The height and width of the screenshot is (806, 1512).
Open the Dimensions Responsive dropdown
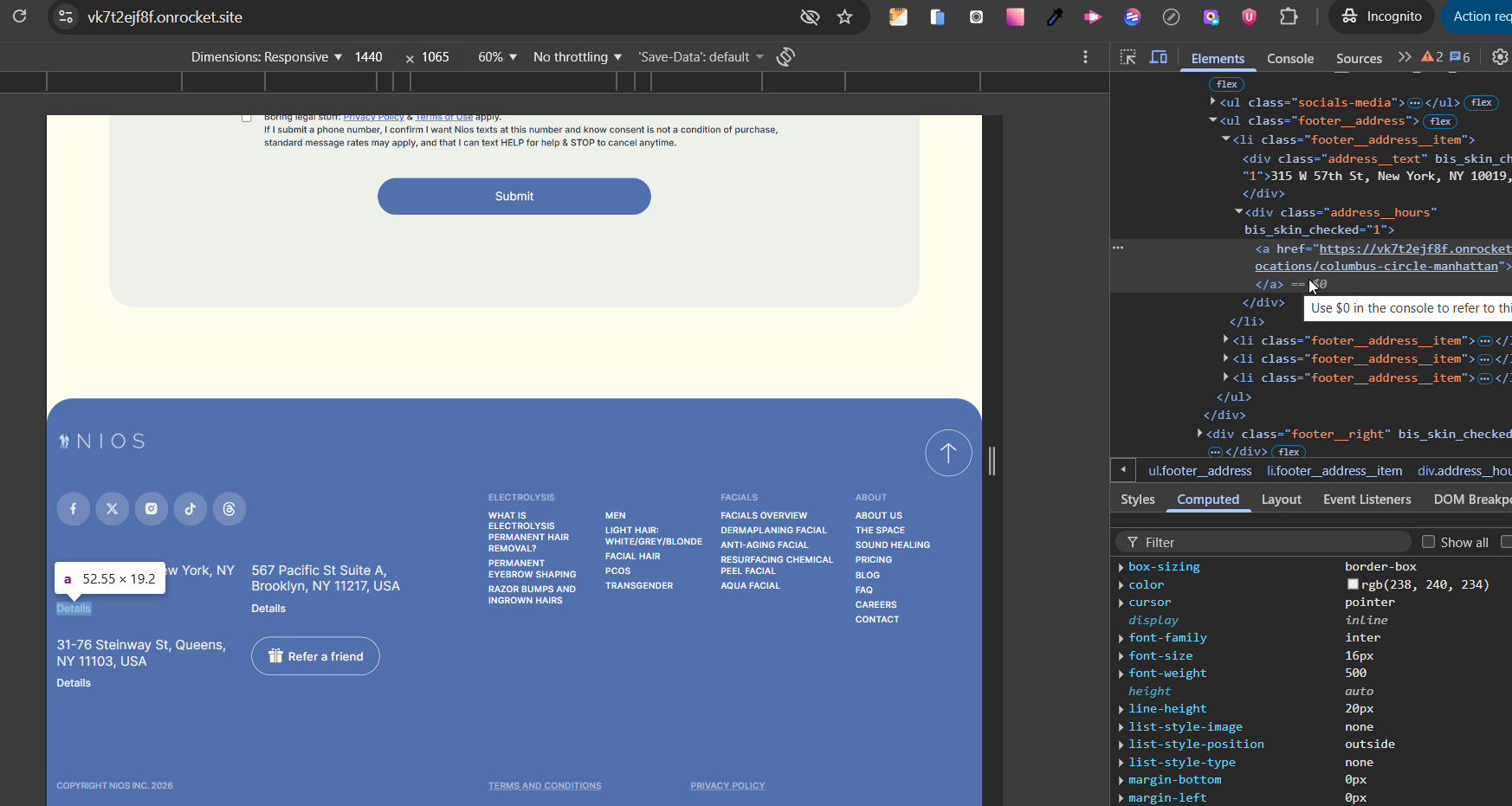pos(267,57)
